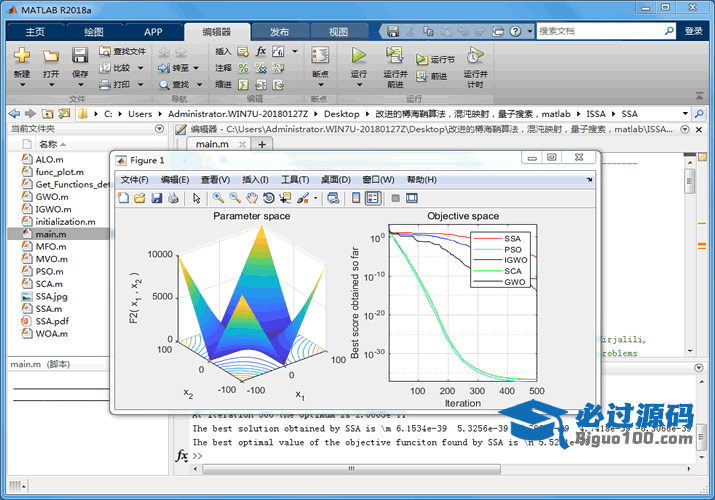This screenshot has height=500, width=715.
Task: Click the Compare (比较) button
Action: (x=115, y=68)
